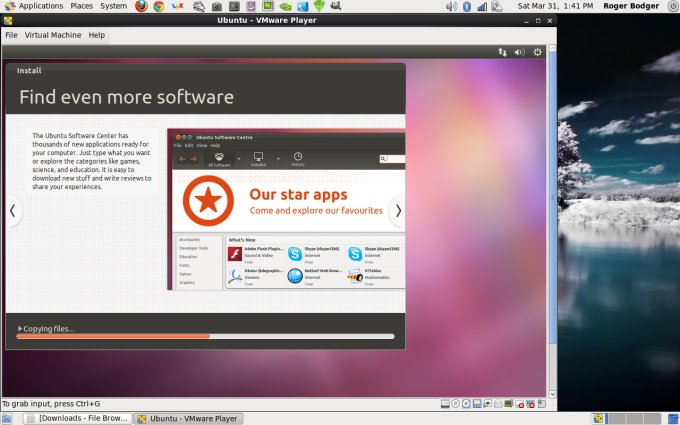Open the guest system gear menu
The width and height of the screenshot is (680, 425).
click(538, 52)
